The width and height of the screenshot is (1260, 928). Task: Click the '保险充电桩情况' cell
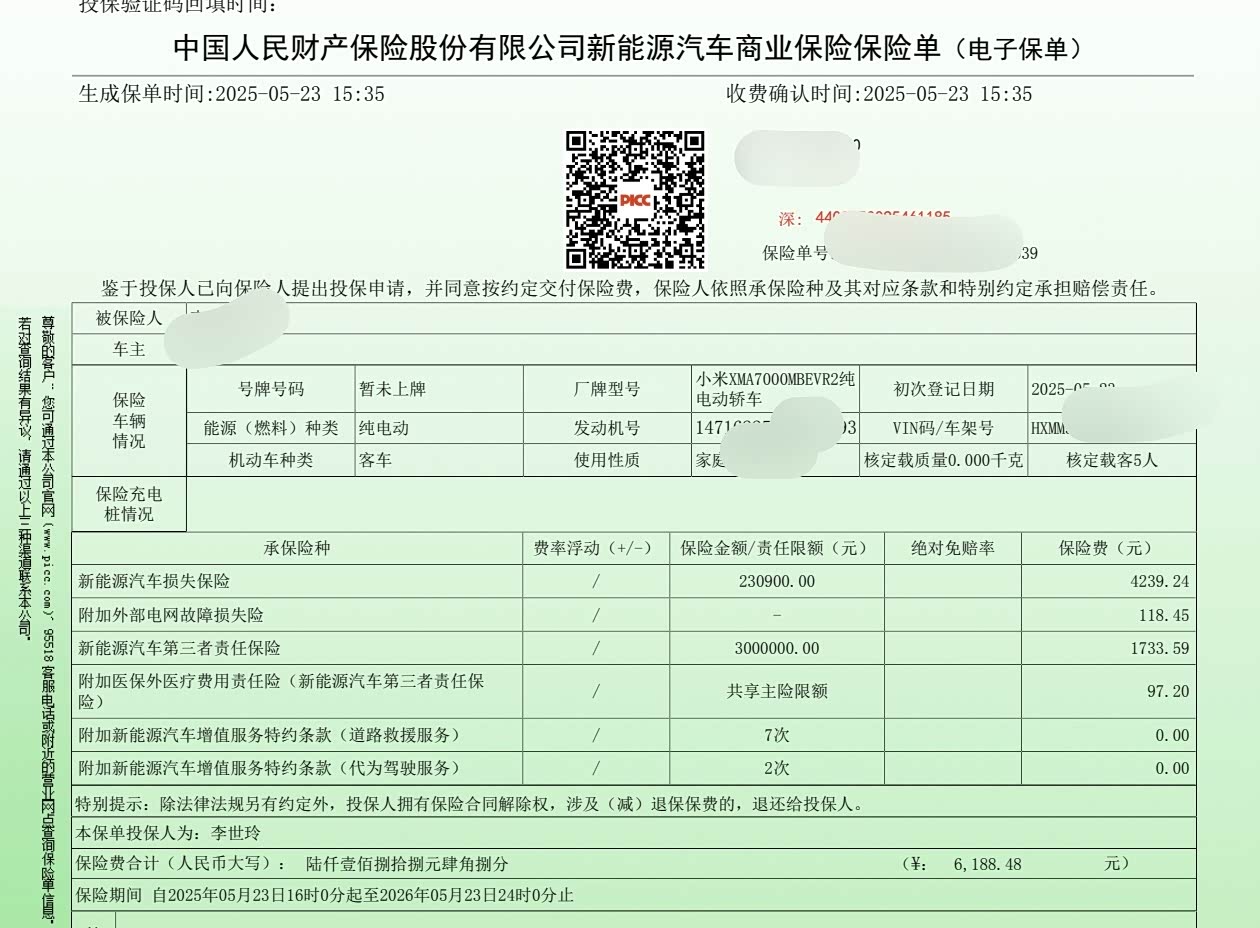coord(129,504)
